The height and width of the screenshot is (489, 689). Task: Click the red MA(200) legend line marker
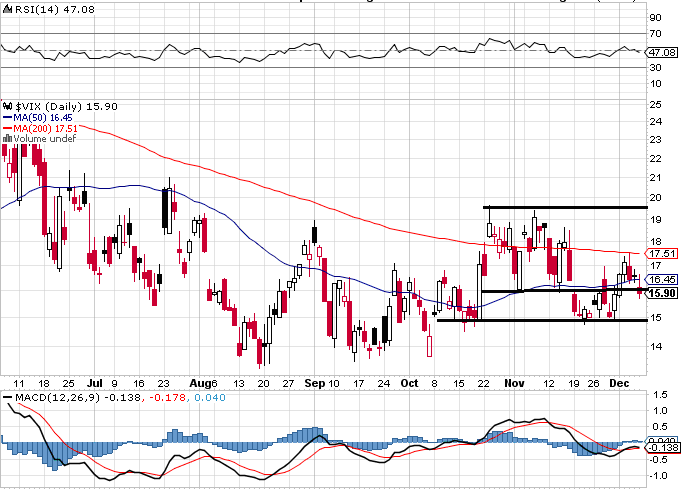coord(7,128)
